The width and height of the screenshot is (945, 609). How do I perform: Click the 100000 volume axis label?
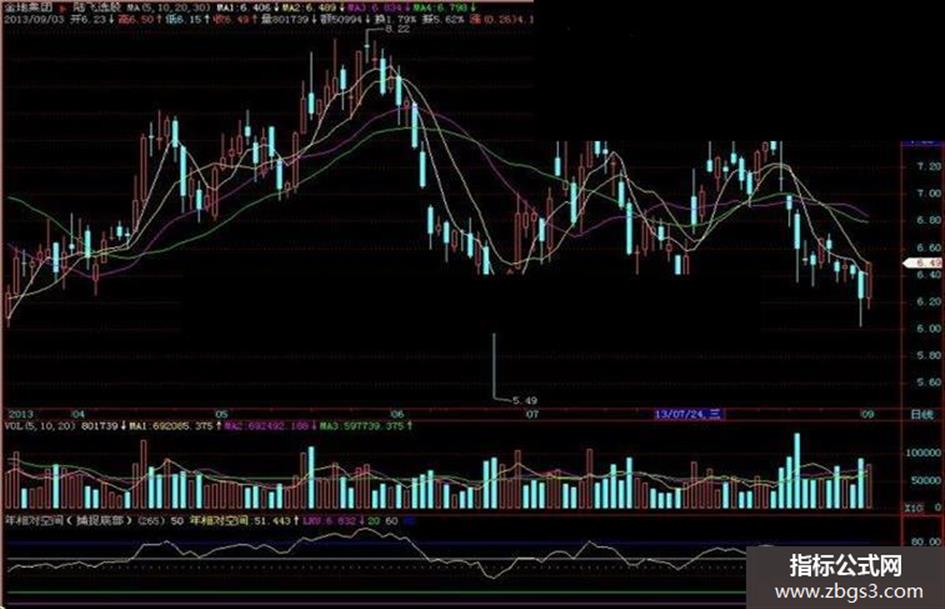tap(924, 453)
